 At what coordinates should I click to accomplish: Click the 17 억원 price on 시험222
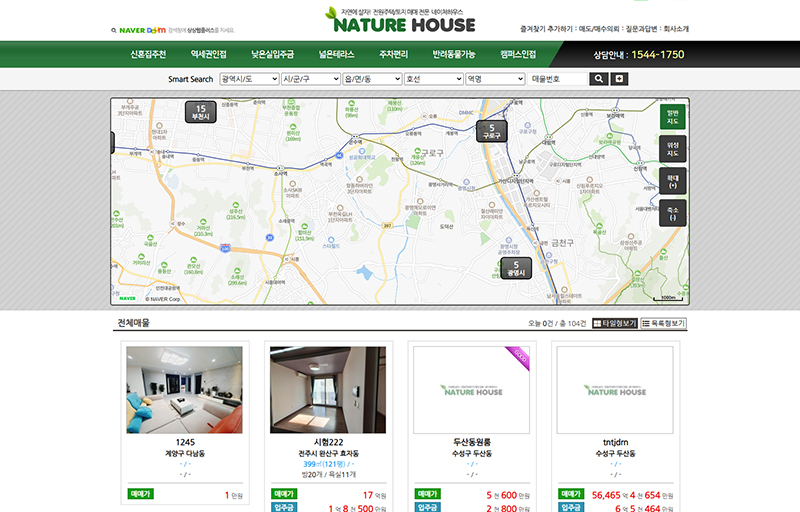point(374,495)
